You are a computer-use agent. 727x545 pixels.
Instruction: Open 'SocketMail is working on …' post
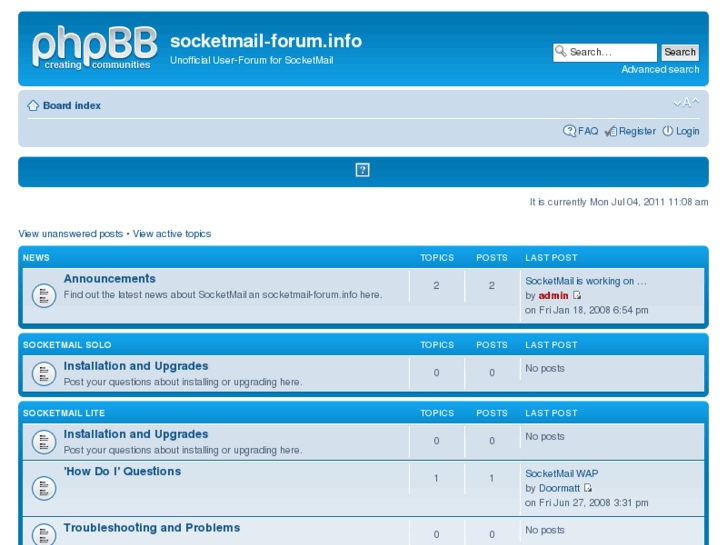[x=586, y=281]
